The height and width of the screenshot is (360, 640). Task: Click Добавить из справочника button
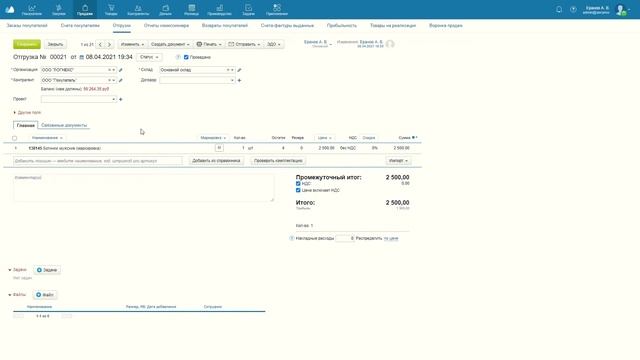point(216,160)
